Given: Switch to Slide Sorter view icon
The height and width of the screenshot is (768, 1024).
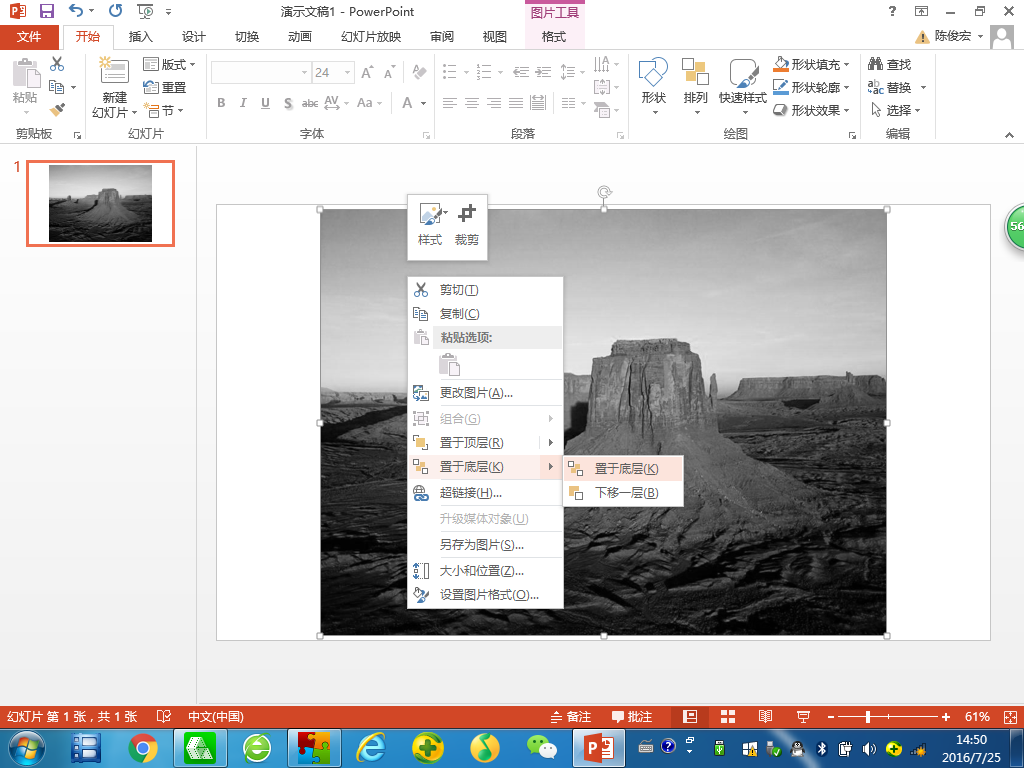Looking at the screenshot, I should pos(728,716).
